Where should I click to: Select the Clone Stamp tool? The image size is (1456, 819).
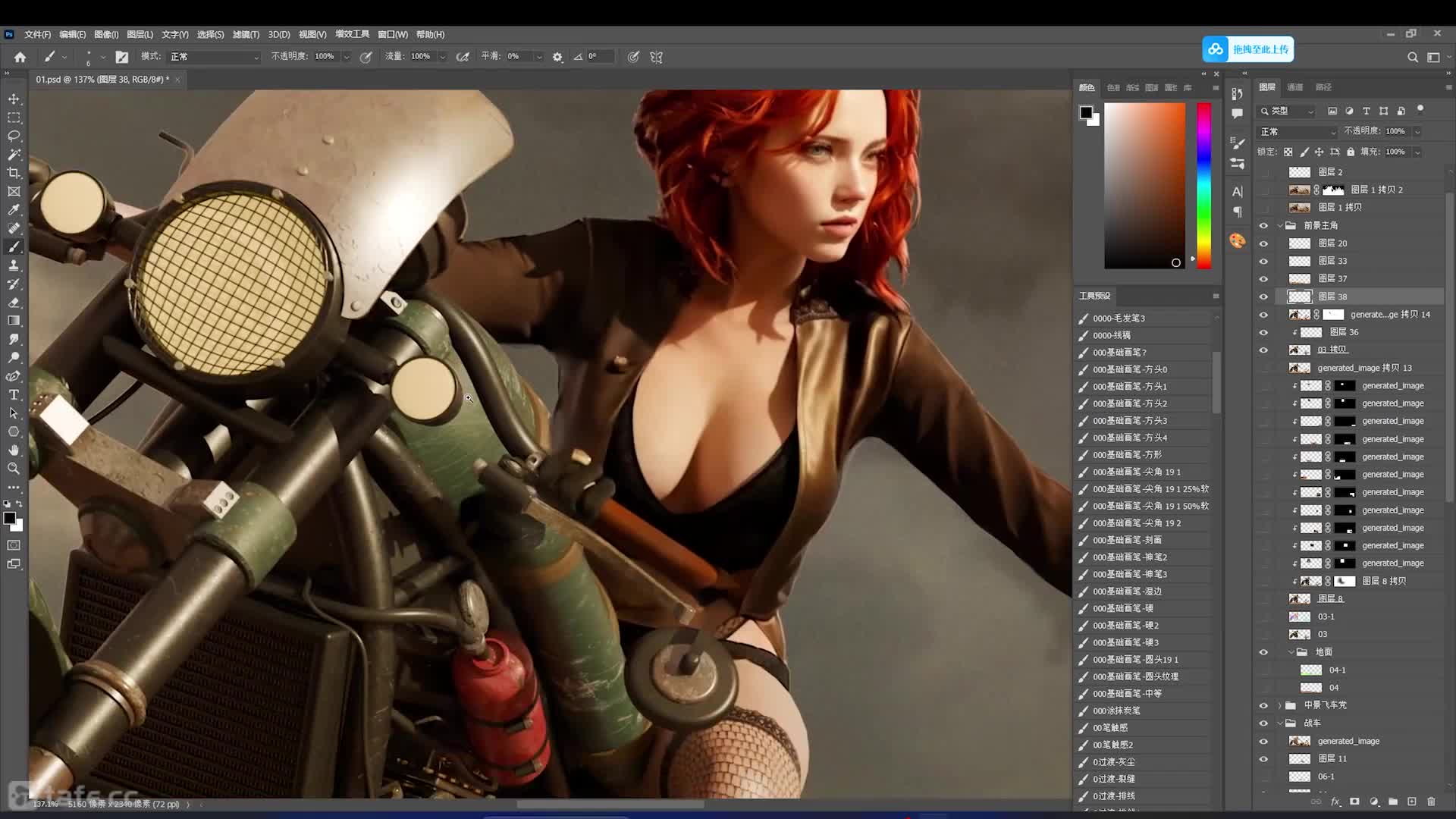point(14,265)
